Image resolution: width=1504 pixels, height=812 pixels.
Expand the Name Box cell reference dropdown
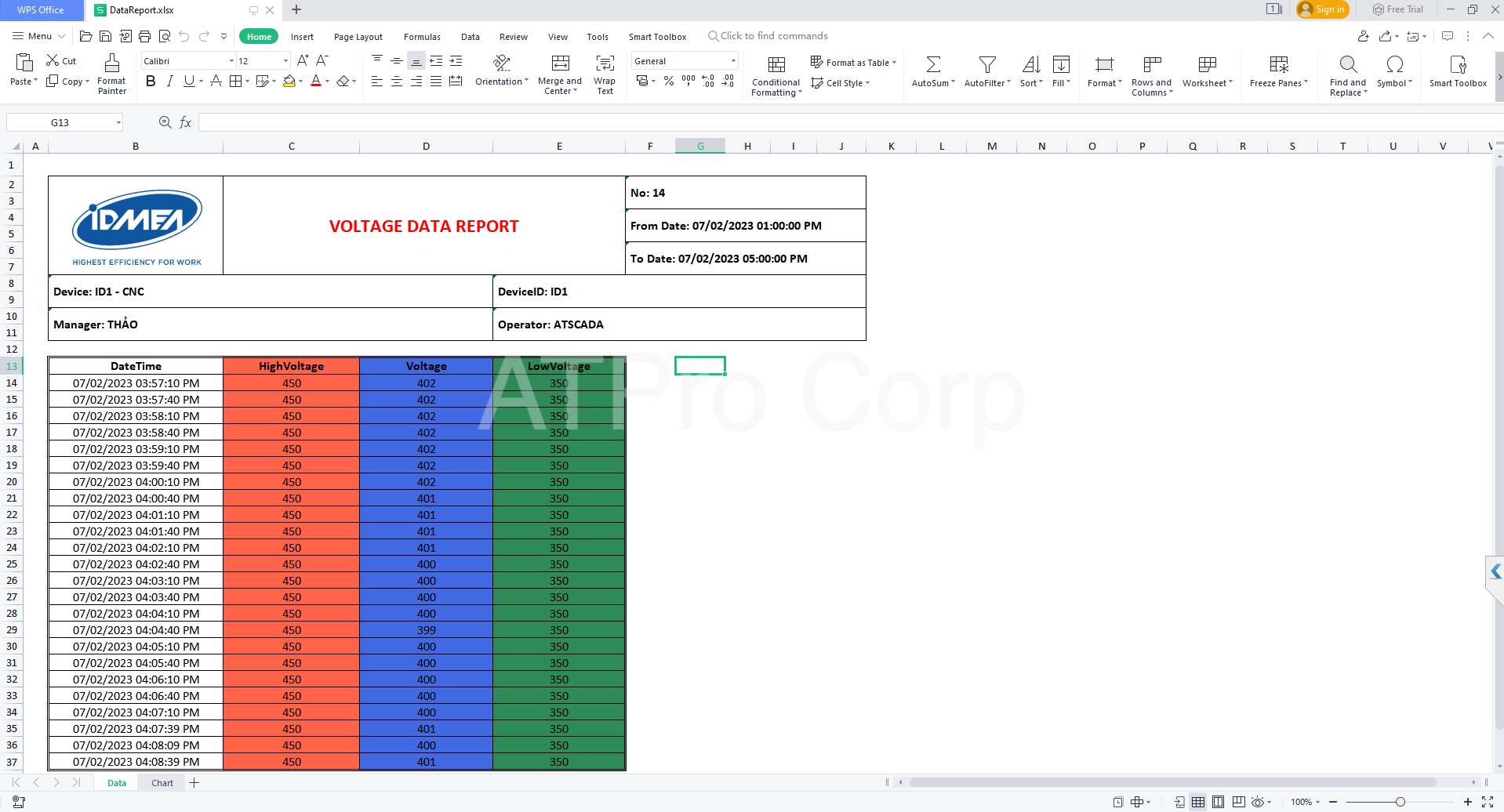pyautogui.click(x=118, y=123)
